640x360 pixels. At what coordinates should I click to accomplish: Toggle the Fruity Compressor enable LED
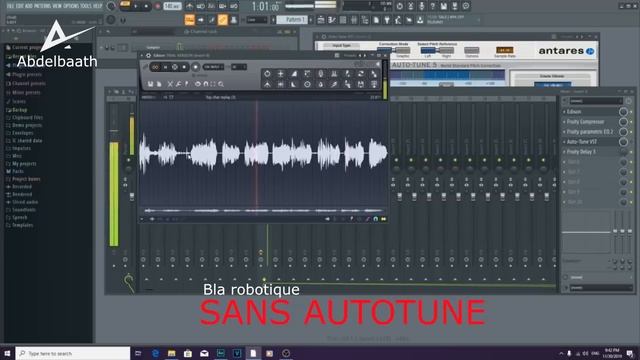point(631,122)
